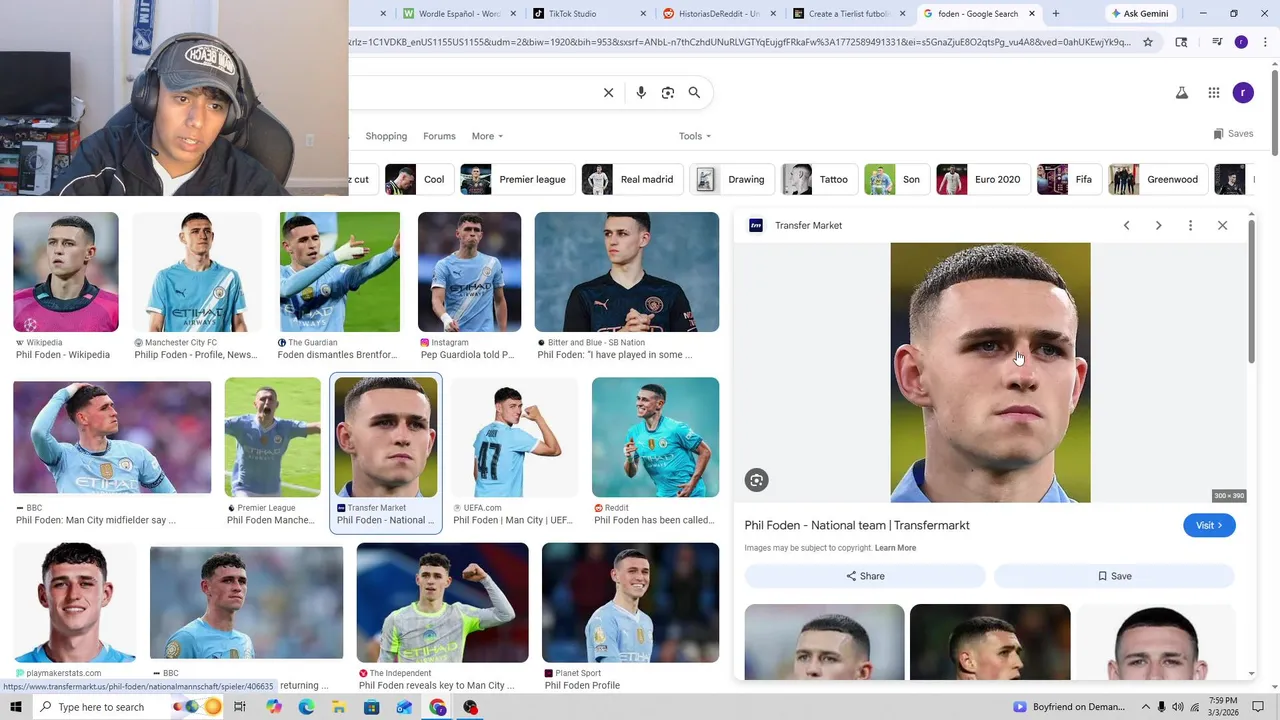Open File Explorer from the taskbar
Viewport: 1280px width, 720px height.
tap(339, 707)
